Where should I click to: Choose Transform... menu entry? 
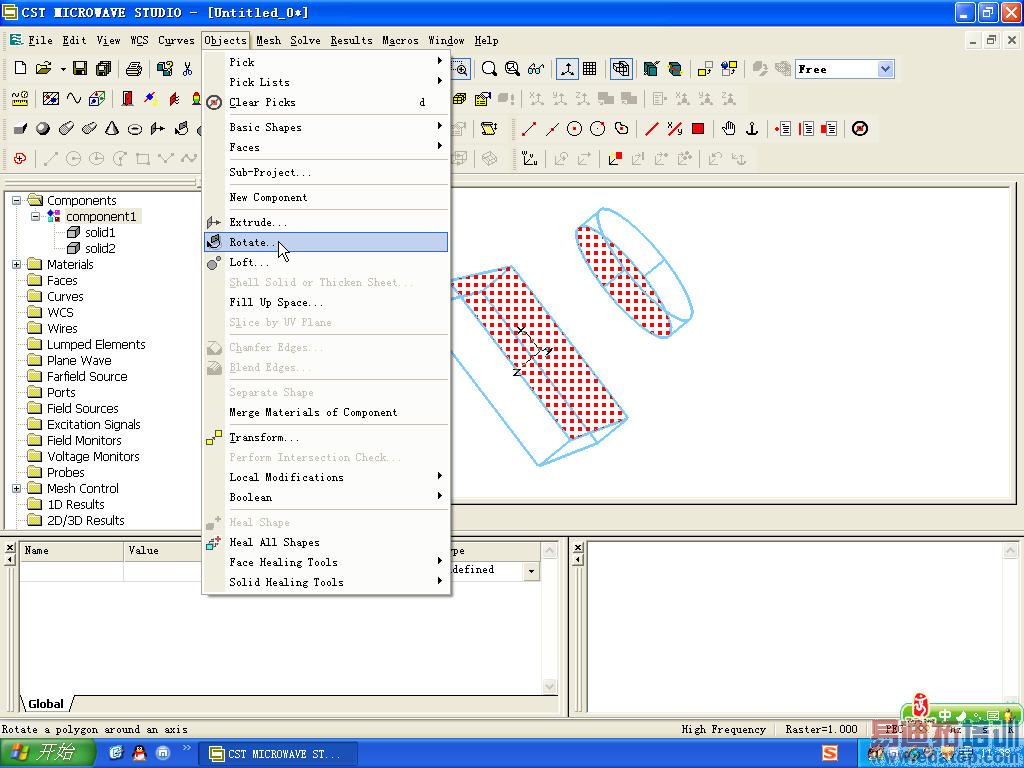pyautogui.click(x=326, y=438)
